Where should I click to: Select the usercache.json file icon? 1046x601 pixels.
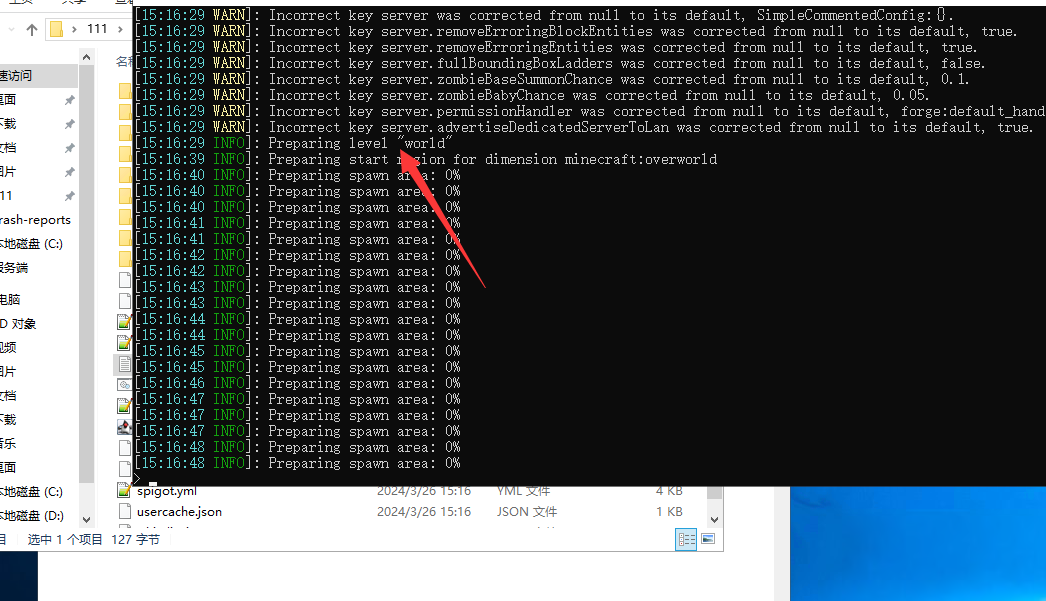pos(124,511)
